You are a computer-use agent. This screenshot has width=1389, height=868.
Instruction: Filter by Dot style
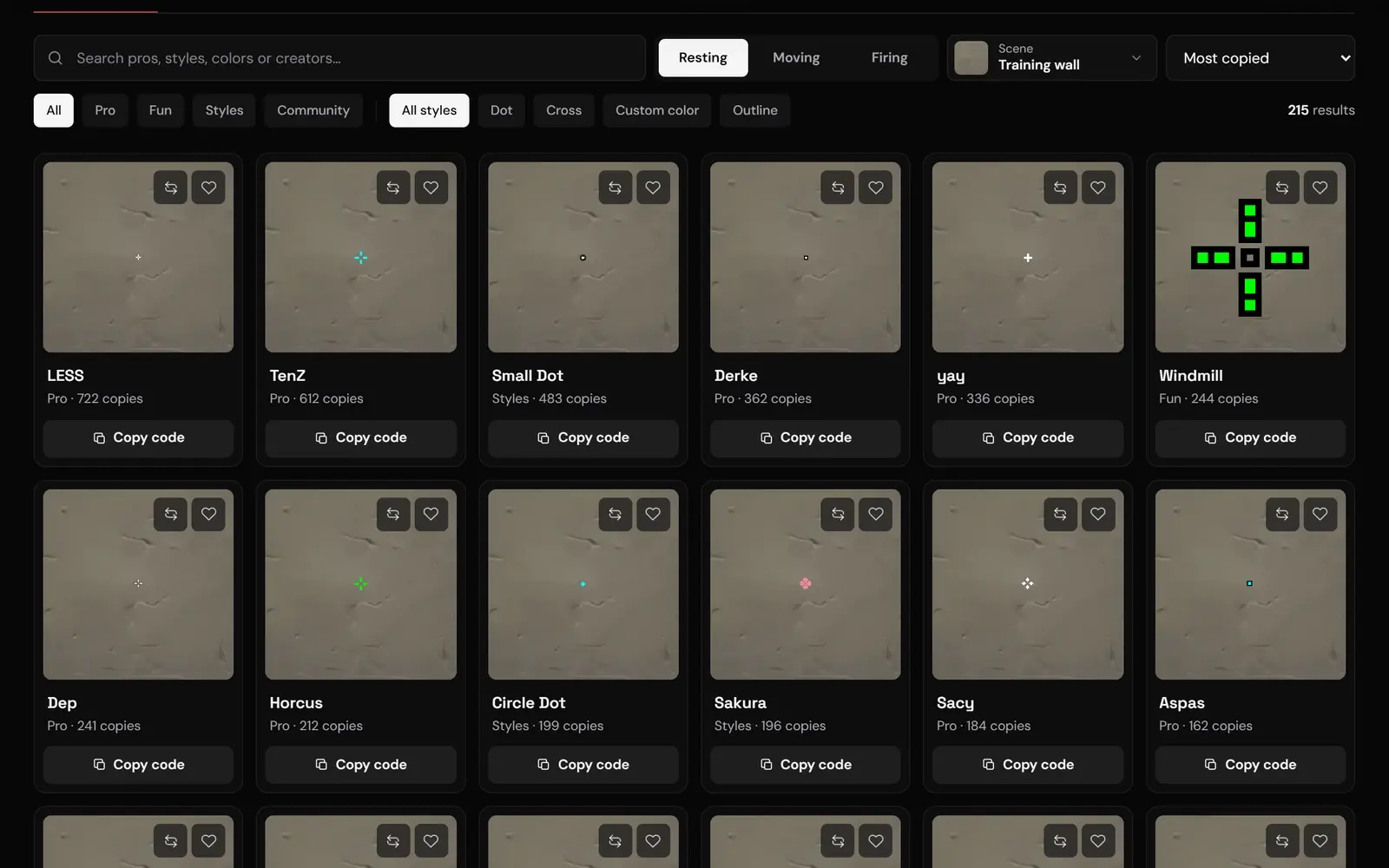click(x=502, y=110)
